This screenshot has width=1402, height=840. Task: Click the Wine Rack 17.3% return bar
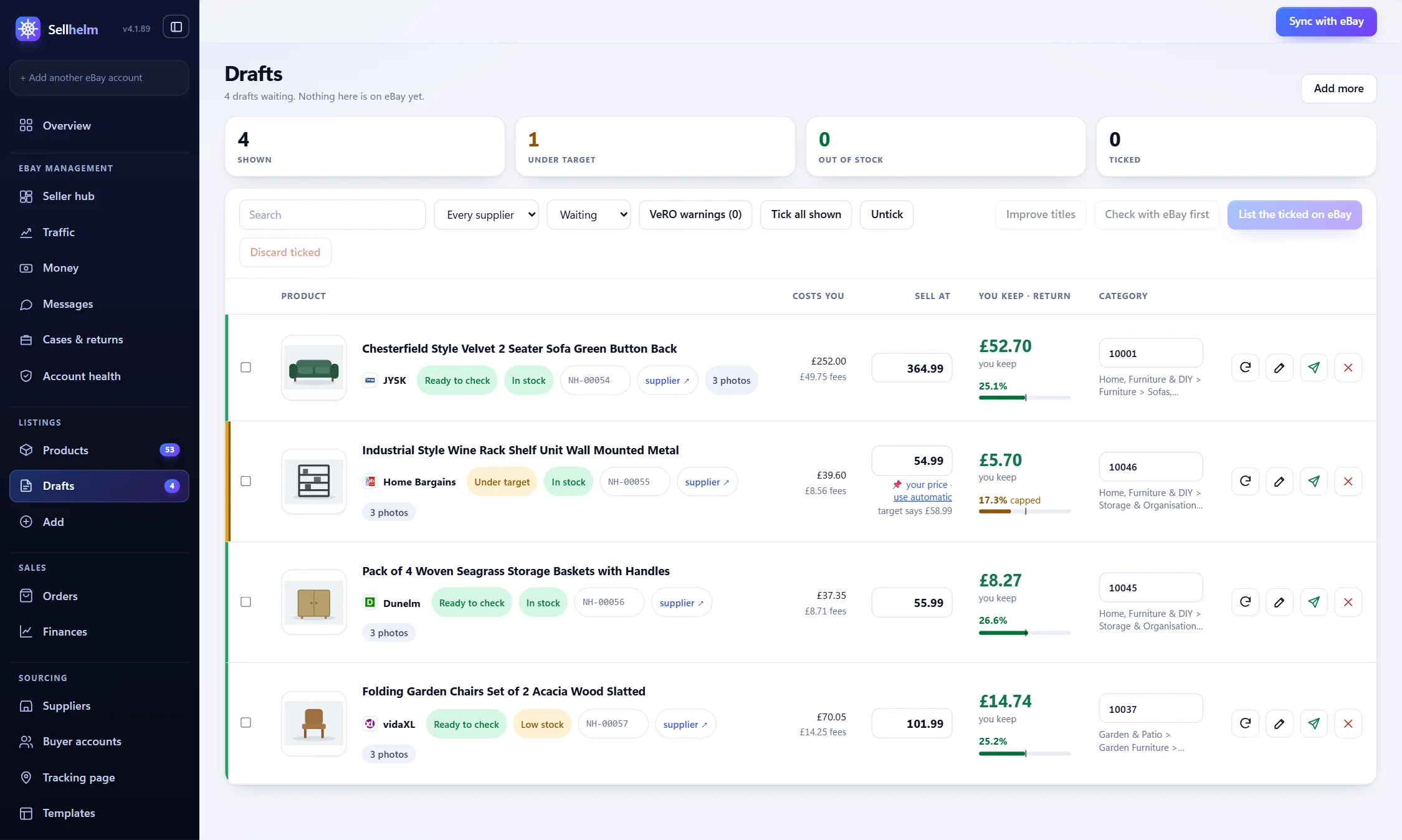(1024, 512)
